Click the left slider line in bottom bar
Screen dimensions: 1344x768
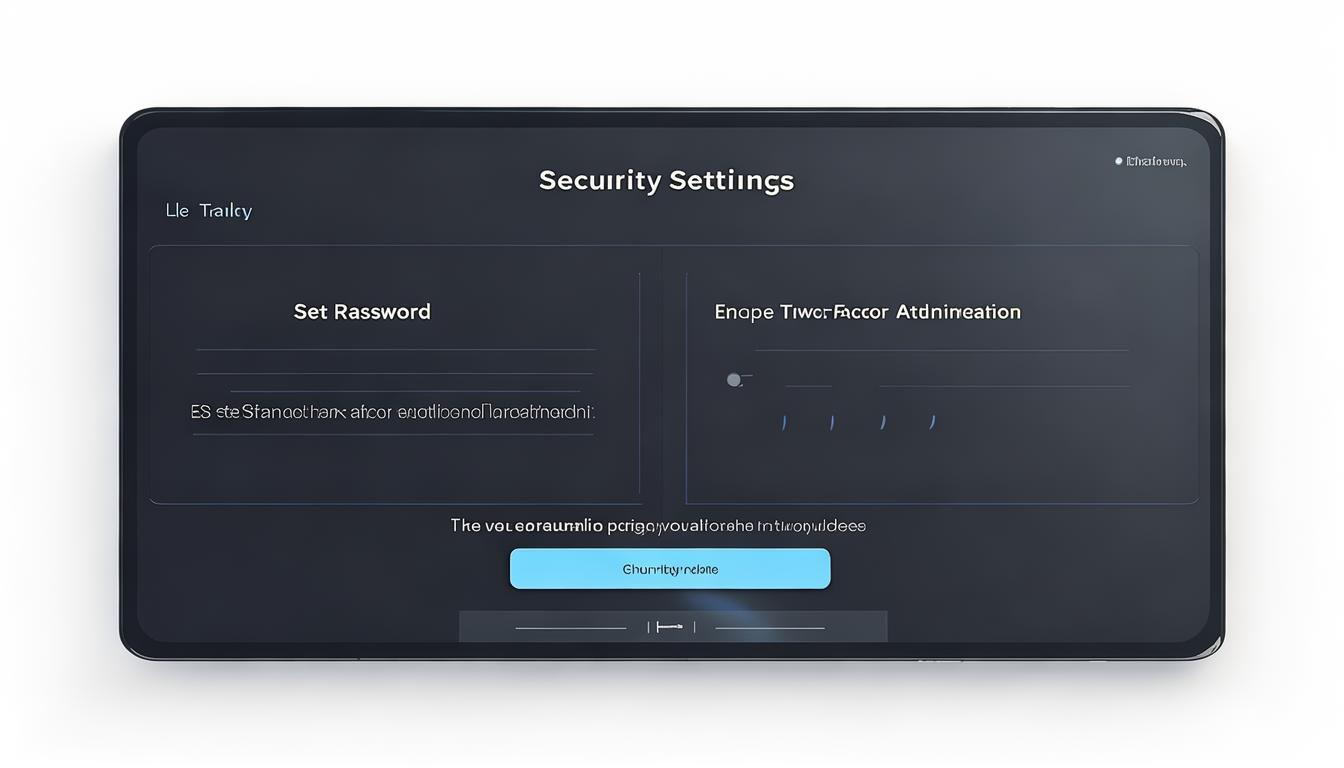(x=571, y=628)
